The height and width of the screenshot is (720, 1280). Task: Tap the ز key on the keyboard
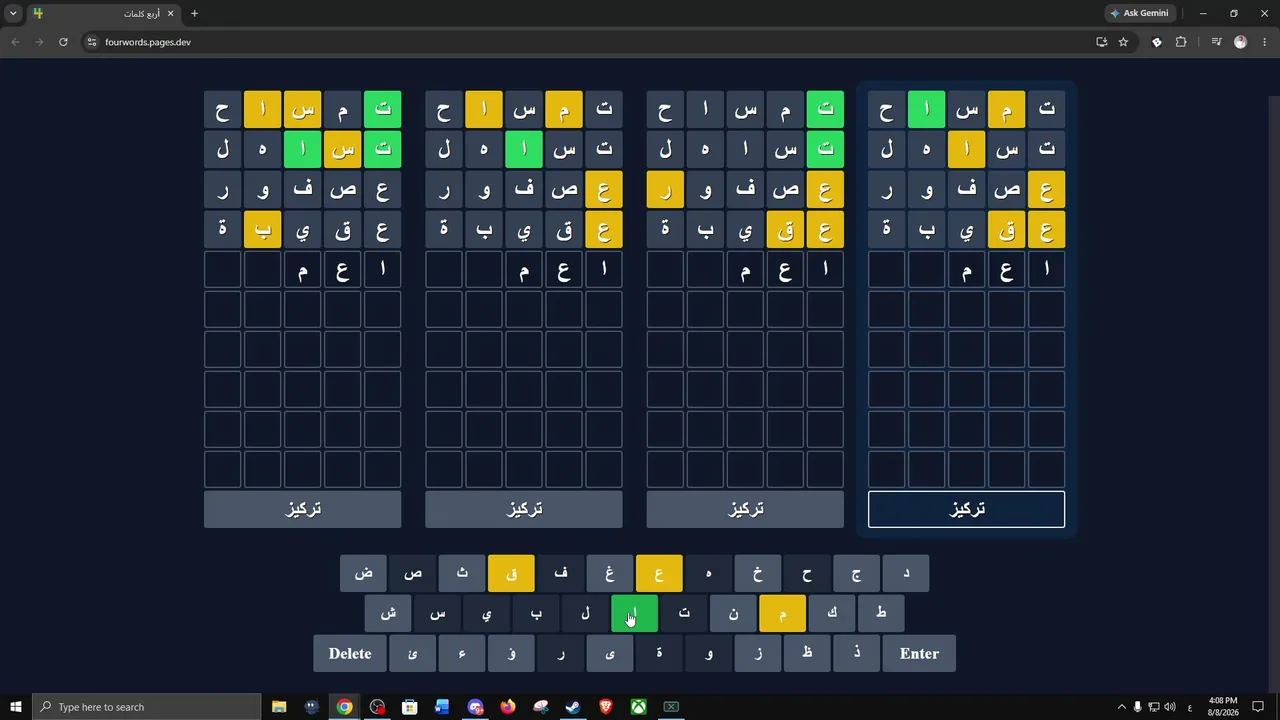click(758, 653)
